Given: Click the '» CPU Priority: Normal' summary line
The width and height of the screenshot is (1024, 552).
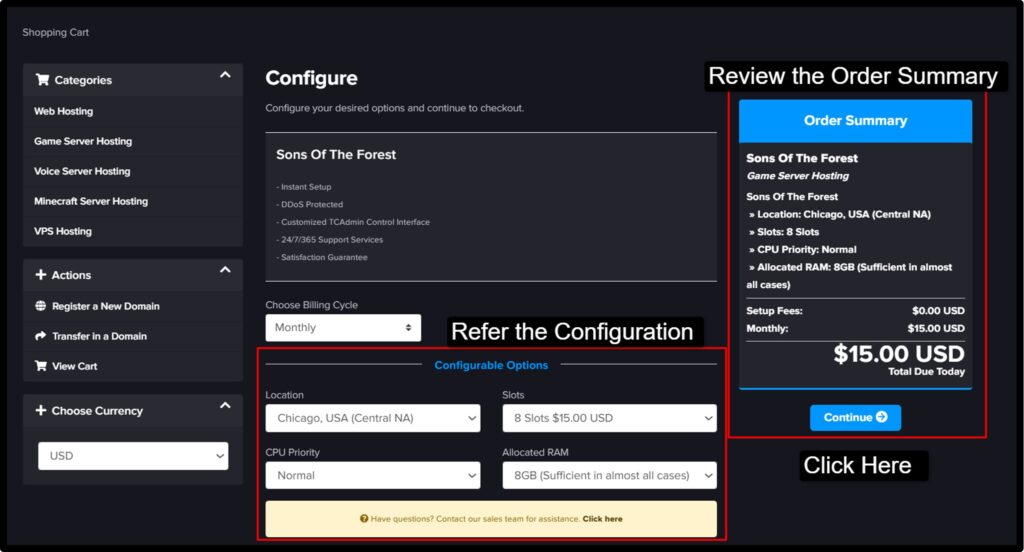Looking at the screenshot, I should (x=803, y=250).
